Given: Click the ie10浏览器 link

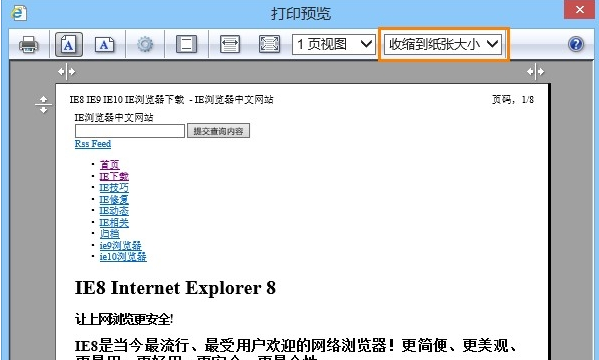Looking at the screenshot, I should 123,257.
